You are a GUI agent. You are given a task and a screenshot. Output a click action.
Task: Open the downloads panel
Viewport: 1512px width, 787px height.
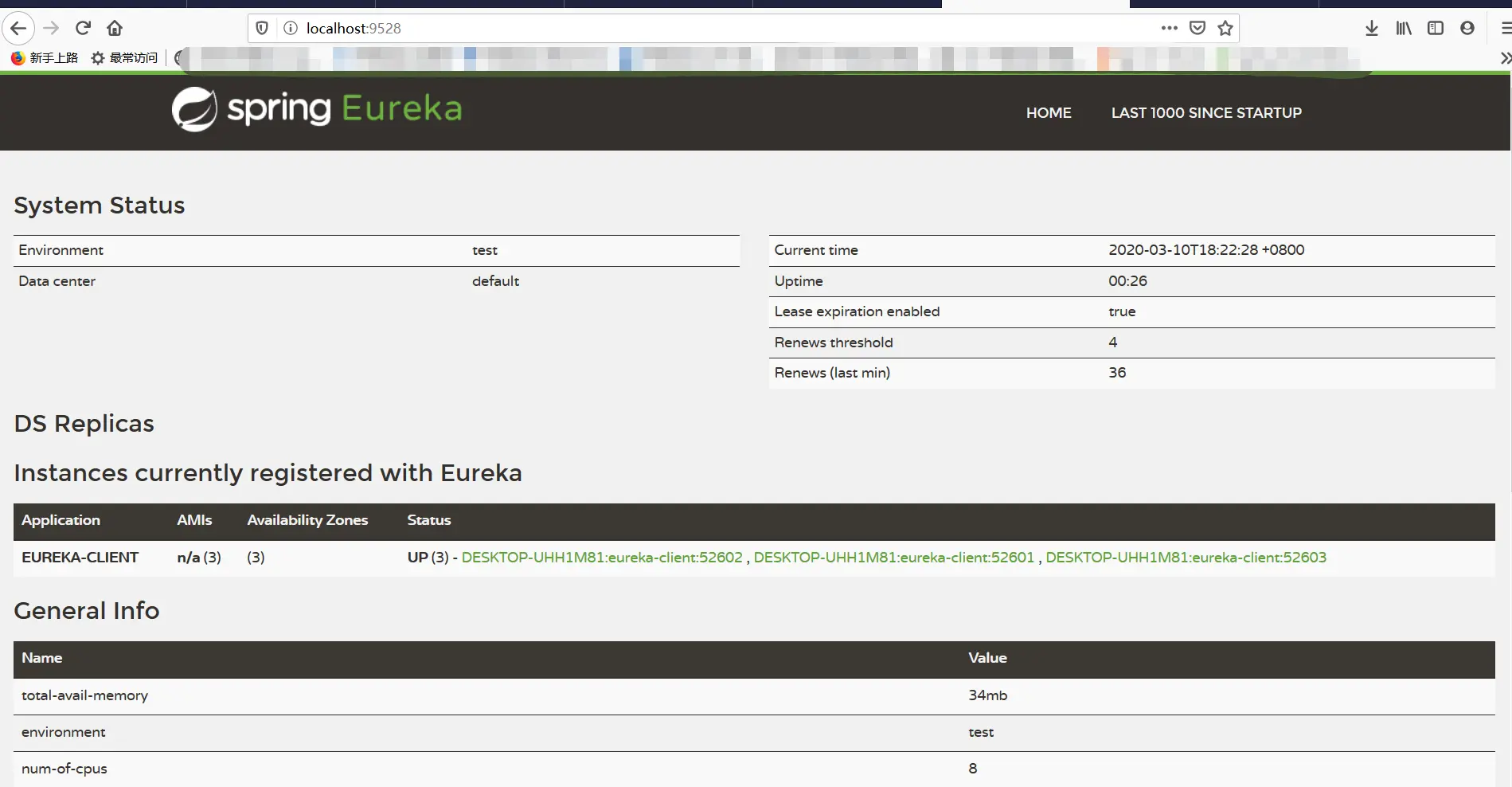(1371, 29)
